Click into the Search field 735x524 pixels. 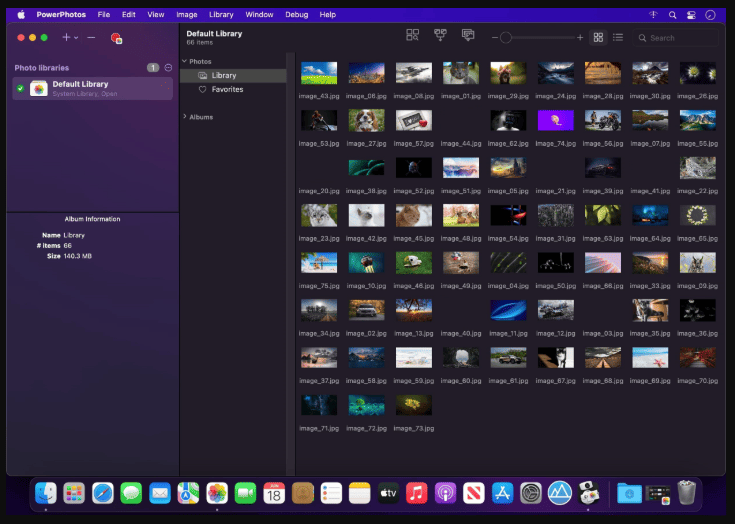pos(675,38)
